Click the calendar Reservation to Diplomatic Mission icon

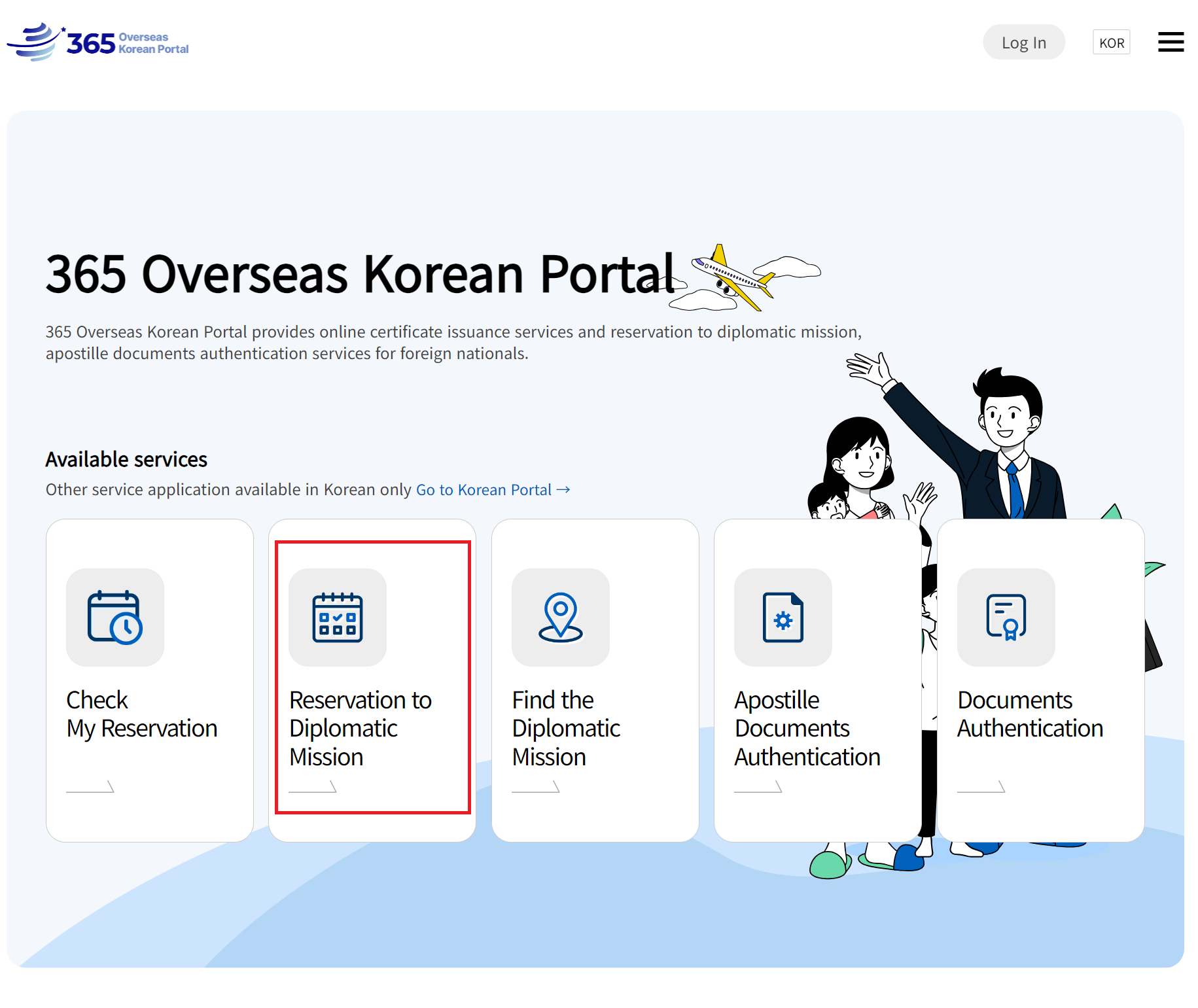coord(338,617)
